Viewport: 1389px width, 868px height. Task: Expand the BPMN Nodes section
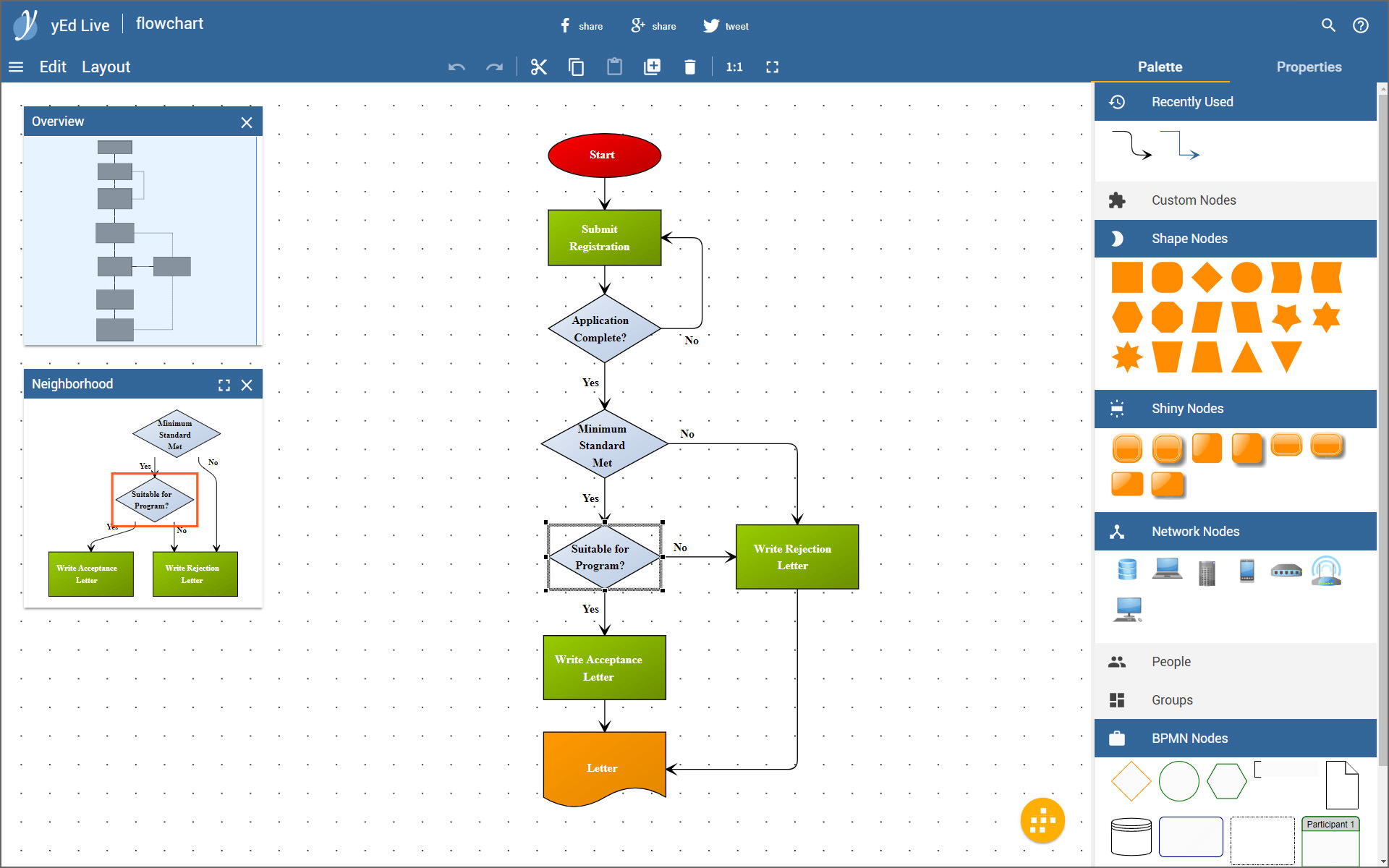1189,737
